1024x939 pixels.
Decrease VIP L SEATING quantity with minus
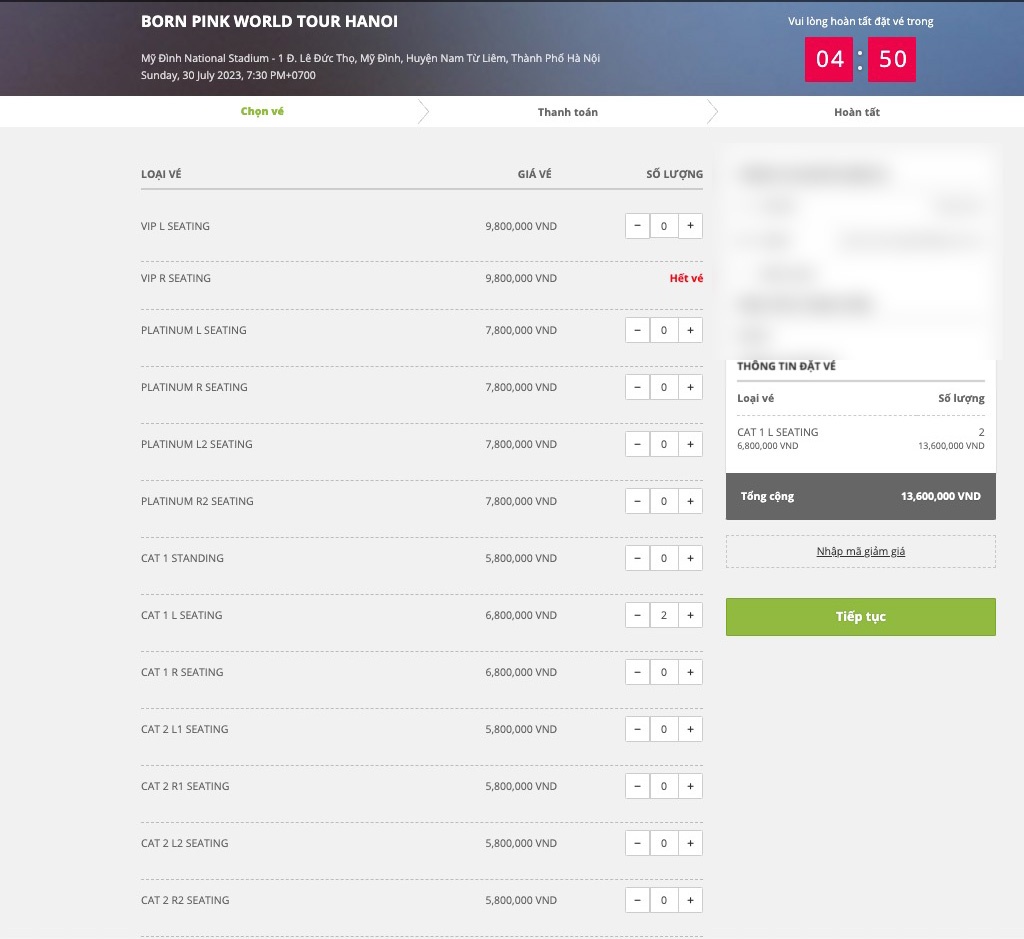click(x=638, y=226)
